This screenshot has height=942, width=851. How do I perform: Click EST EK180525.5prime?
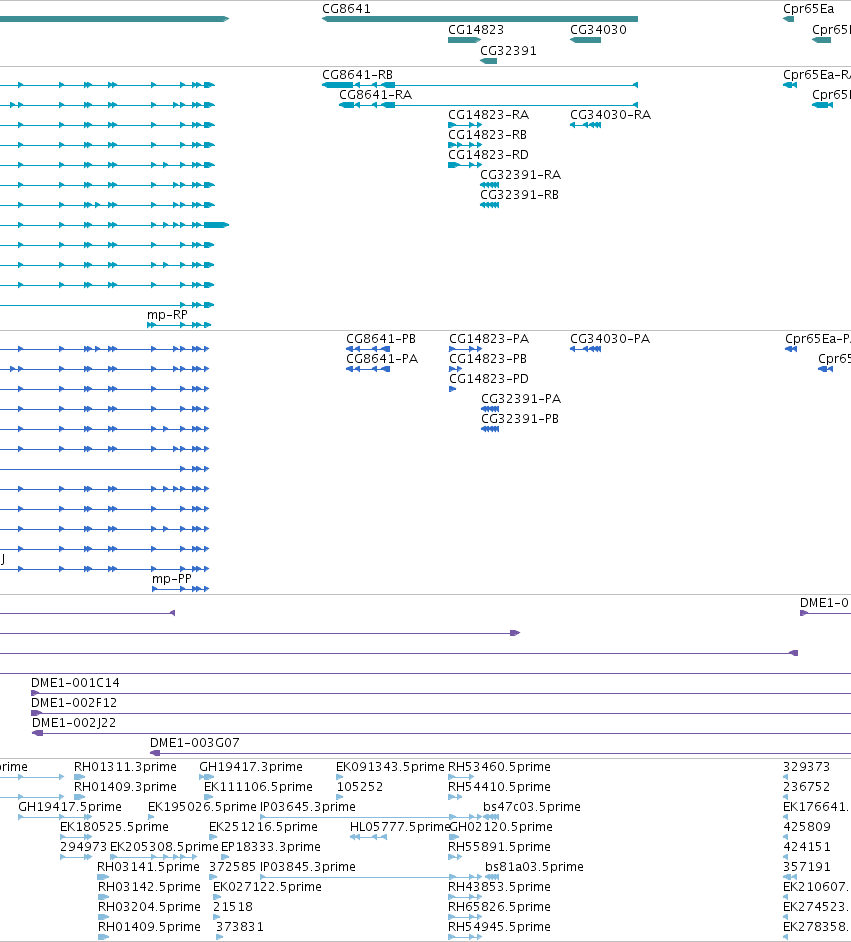pyautogui.click(x=114, y=827)
